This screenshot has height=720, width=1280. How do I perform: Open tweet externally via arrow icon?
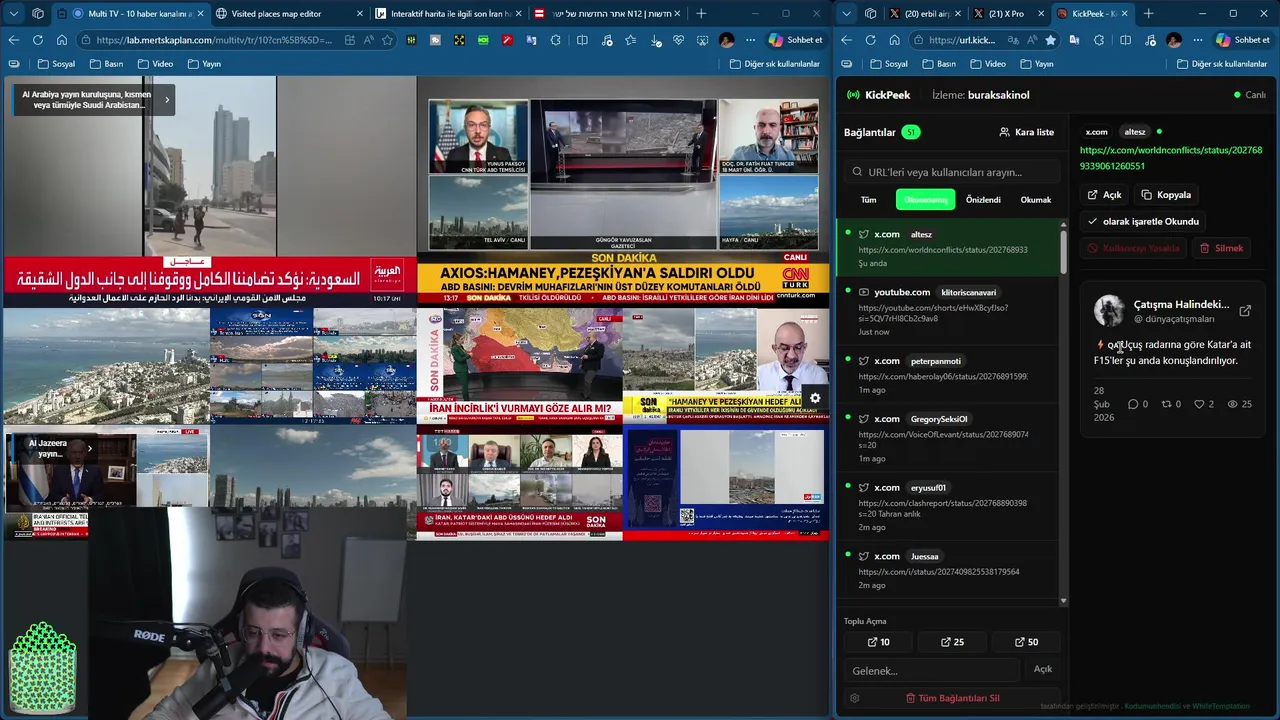[1245, 311]
